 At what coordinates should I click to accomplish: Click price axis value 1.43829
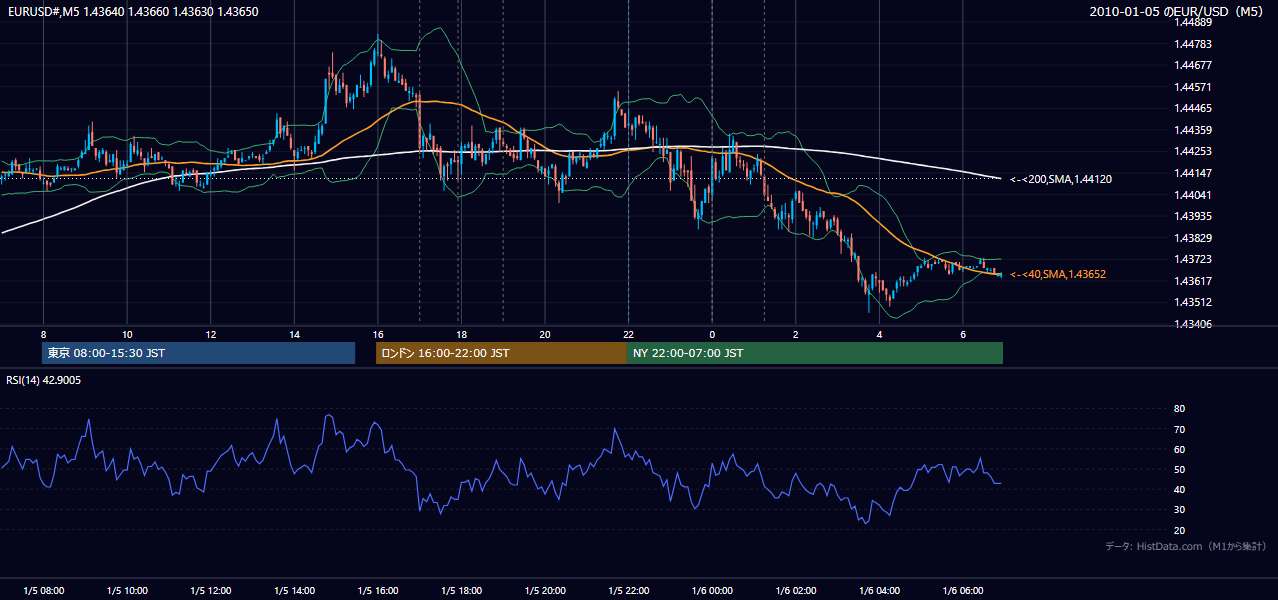pos(1193,238)
